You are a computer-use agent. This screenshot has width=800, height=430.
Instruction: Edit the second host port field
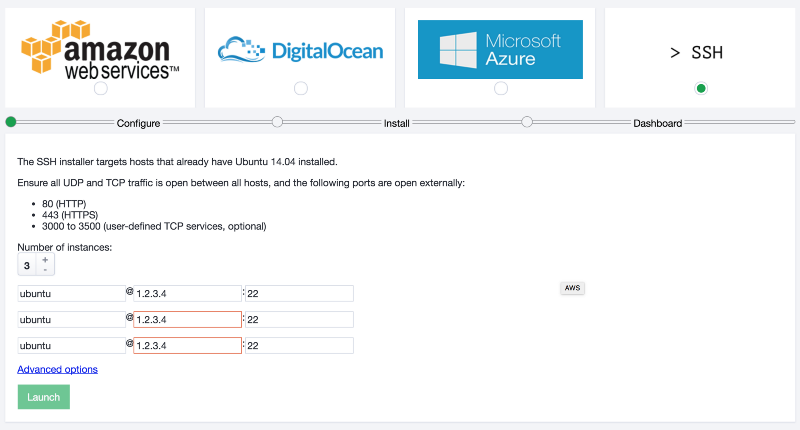[299, 319]
